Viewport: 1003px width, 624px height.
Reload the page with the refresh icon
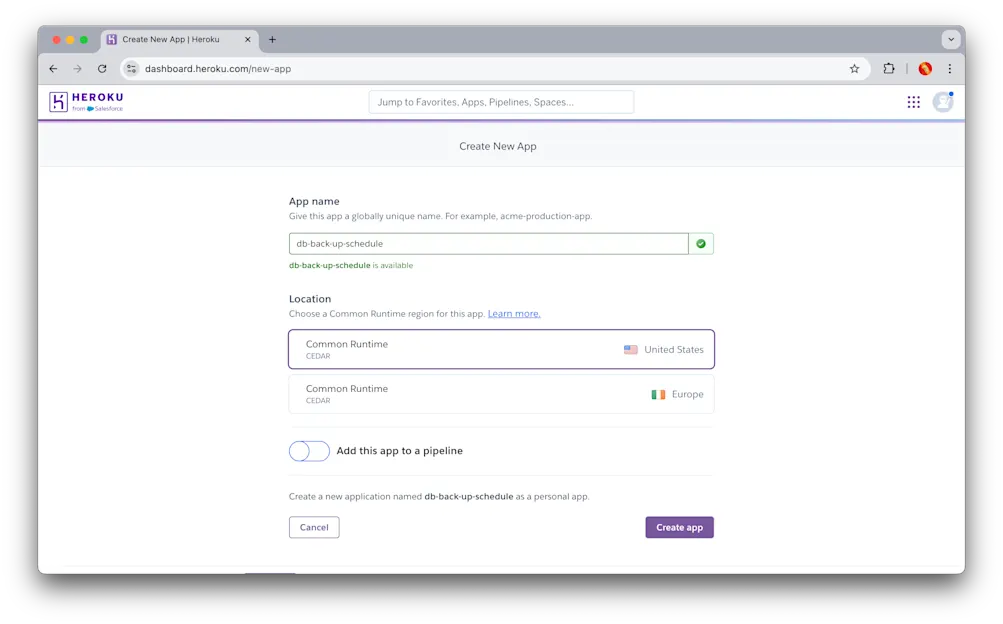coord(103,69)
